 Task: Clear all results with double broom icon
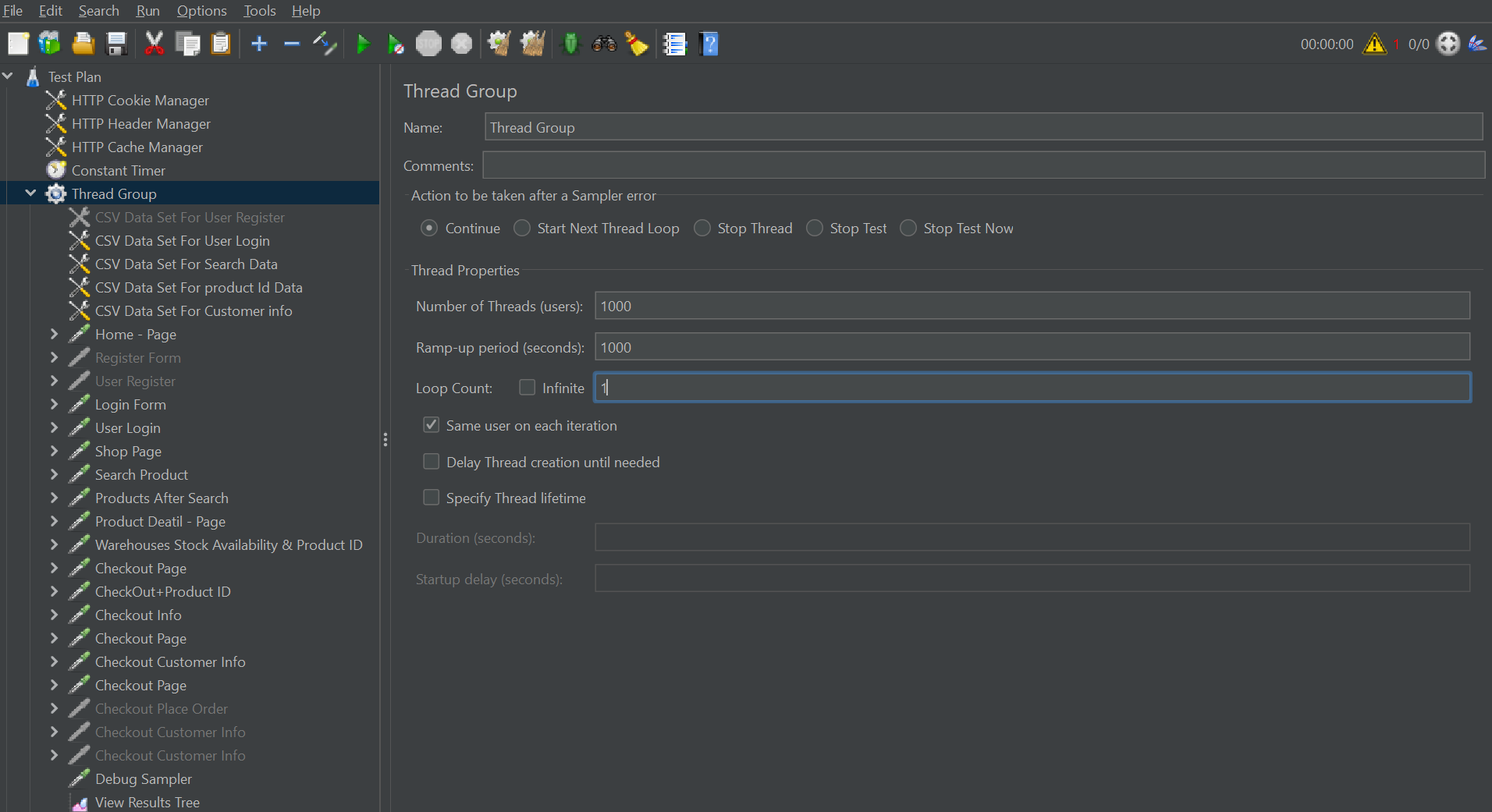[x=533, y=44]
